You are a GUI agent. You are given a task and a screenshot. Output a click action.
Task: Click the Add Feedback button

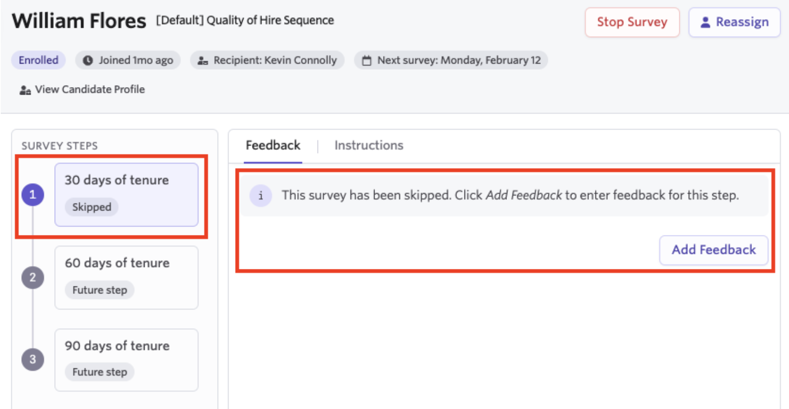tap(714, 250)
